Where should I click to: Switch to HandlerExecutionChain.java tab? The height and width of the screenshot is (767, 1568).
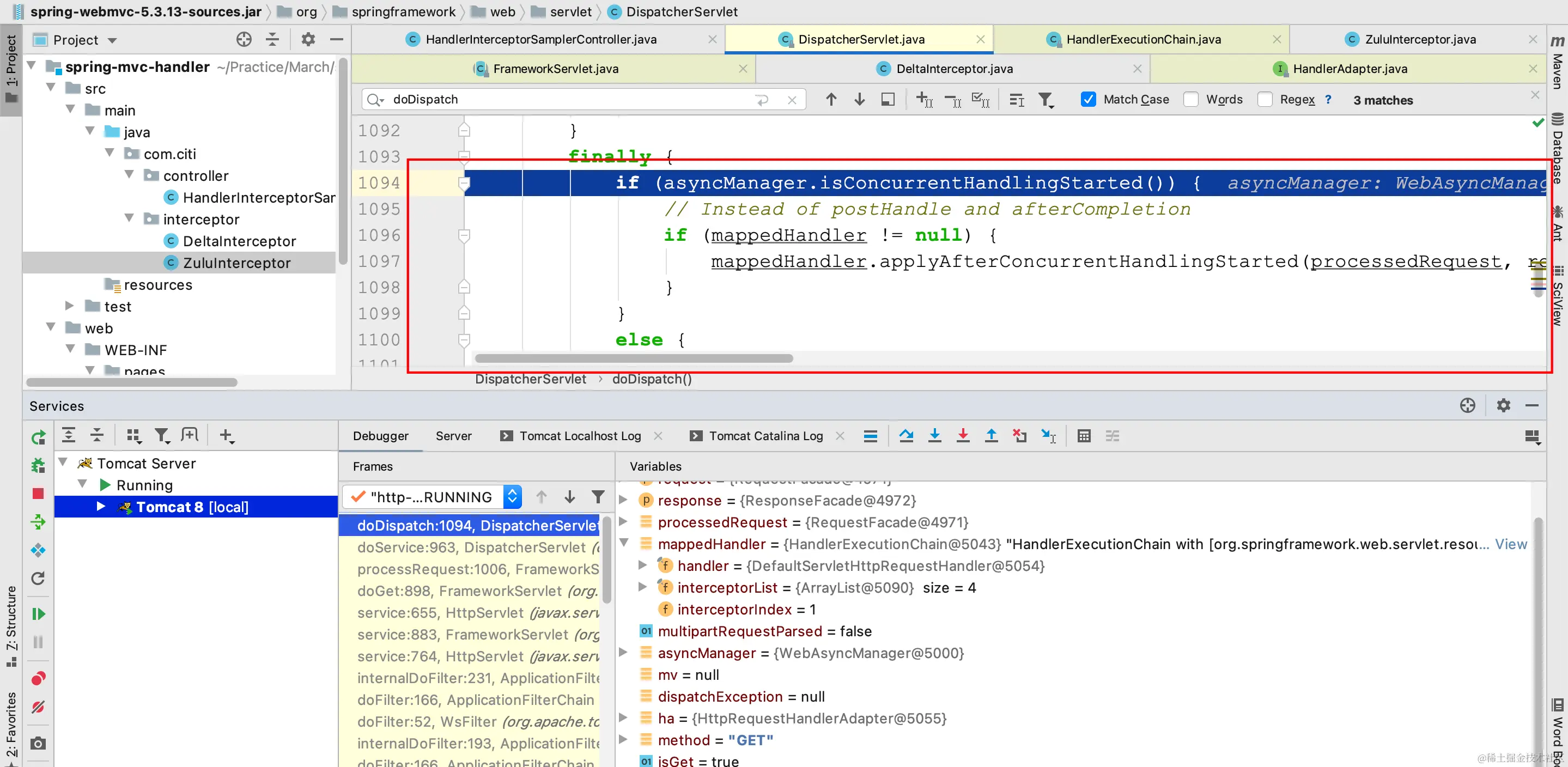point(1143,40)
